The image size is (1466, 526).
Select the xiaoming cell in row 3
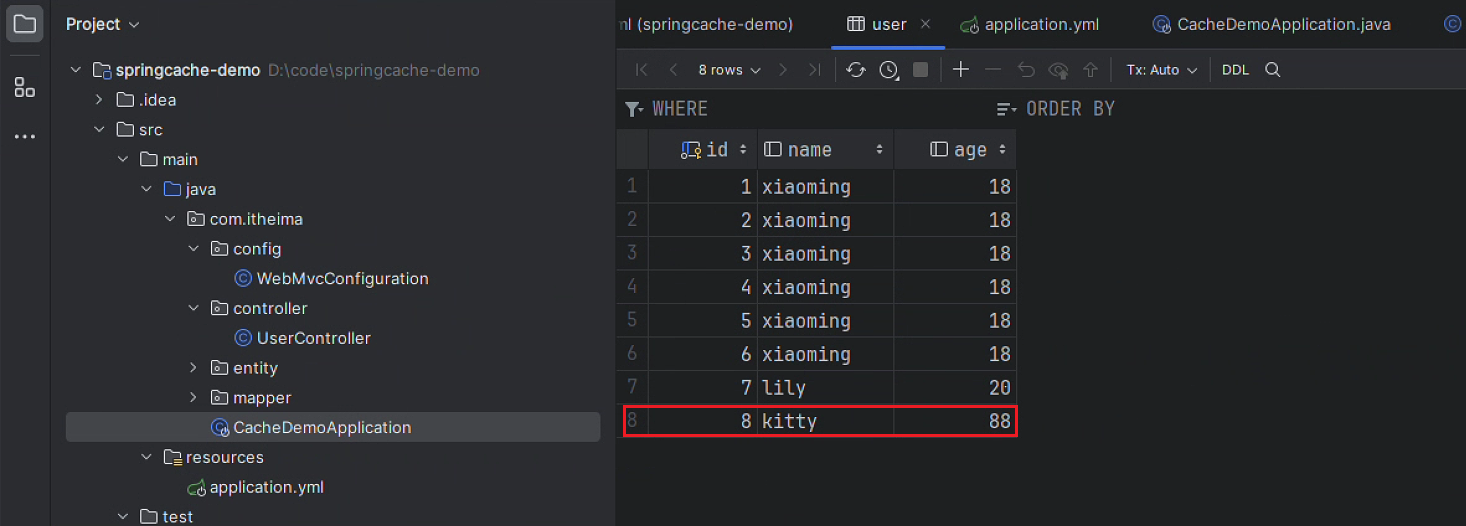coord(825,254)
